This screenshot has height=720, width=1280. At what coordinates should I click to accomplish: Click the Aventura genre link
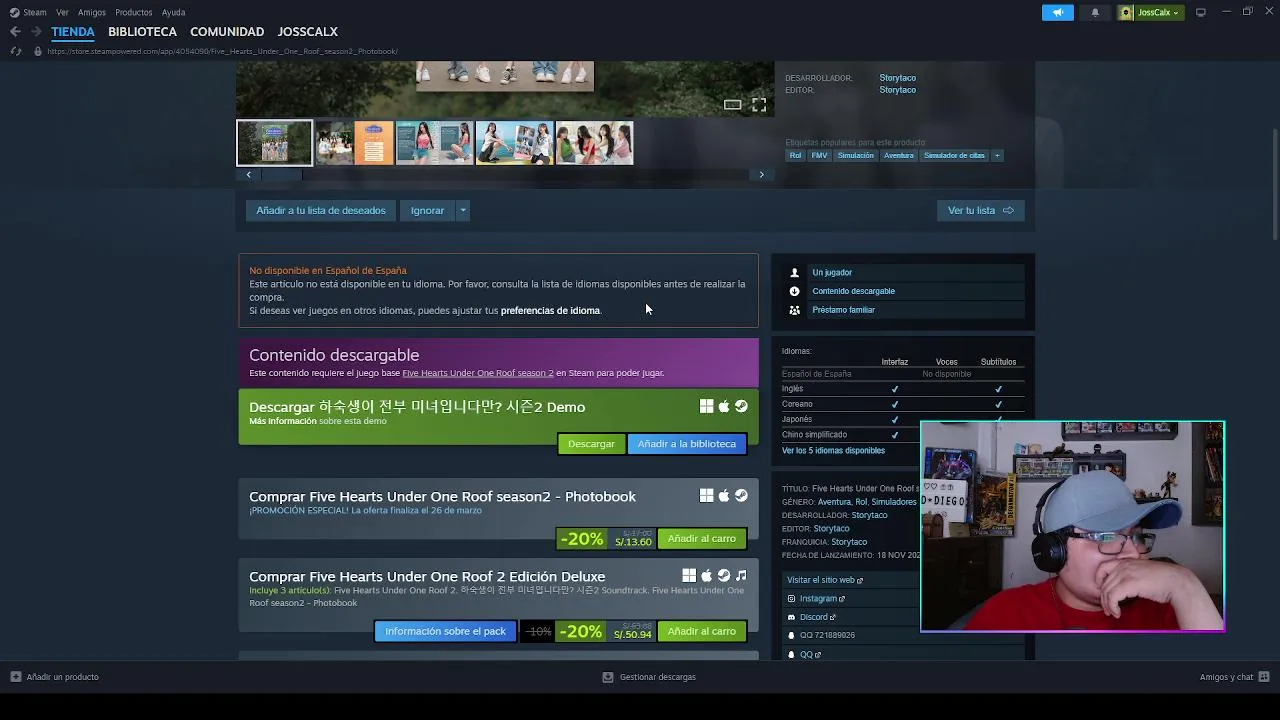click(834, 502)
